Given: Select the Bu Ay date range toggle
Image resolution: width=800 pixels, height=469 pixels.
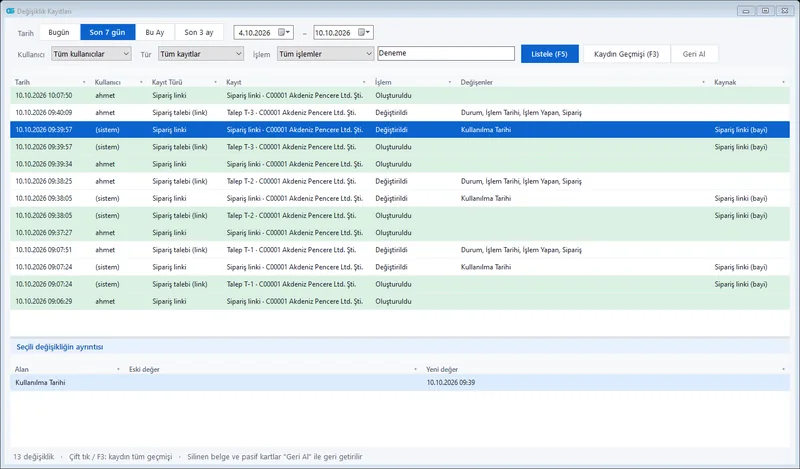Looking at the screenshot, I should point(155,32).
